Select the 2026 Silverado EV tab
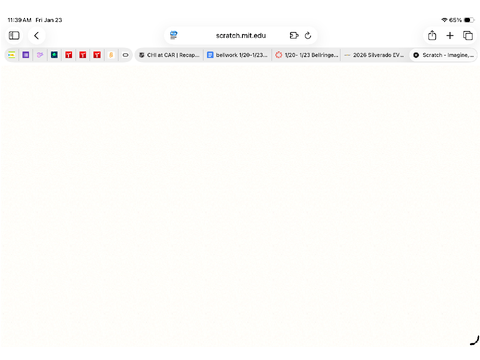 click(374, 55)
